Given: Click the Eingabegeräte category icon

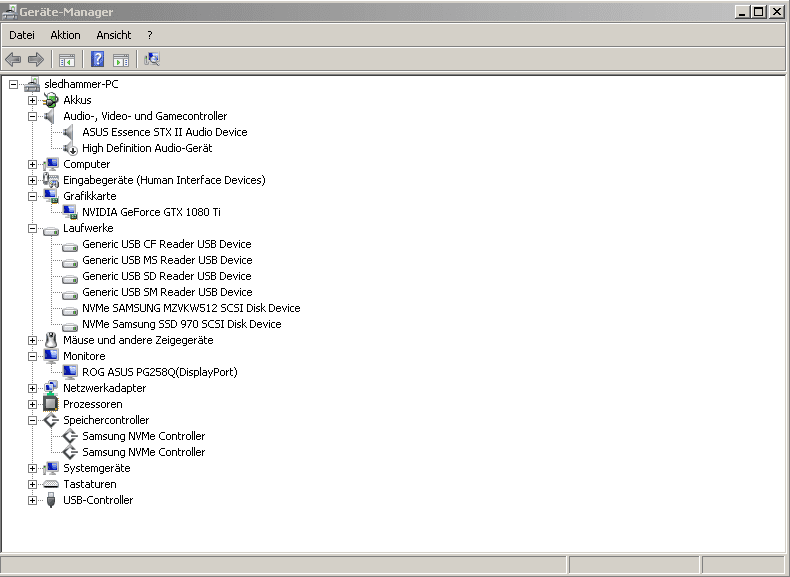Looking at the screenshot, I should point(51,180).
